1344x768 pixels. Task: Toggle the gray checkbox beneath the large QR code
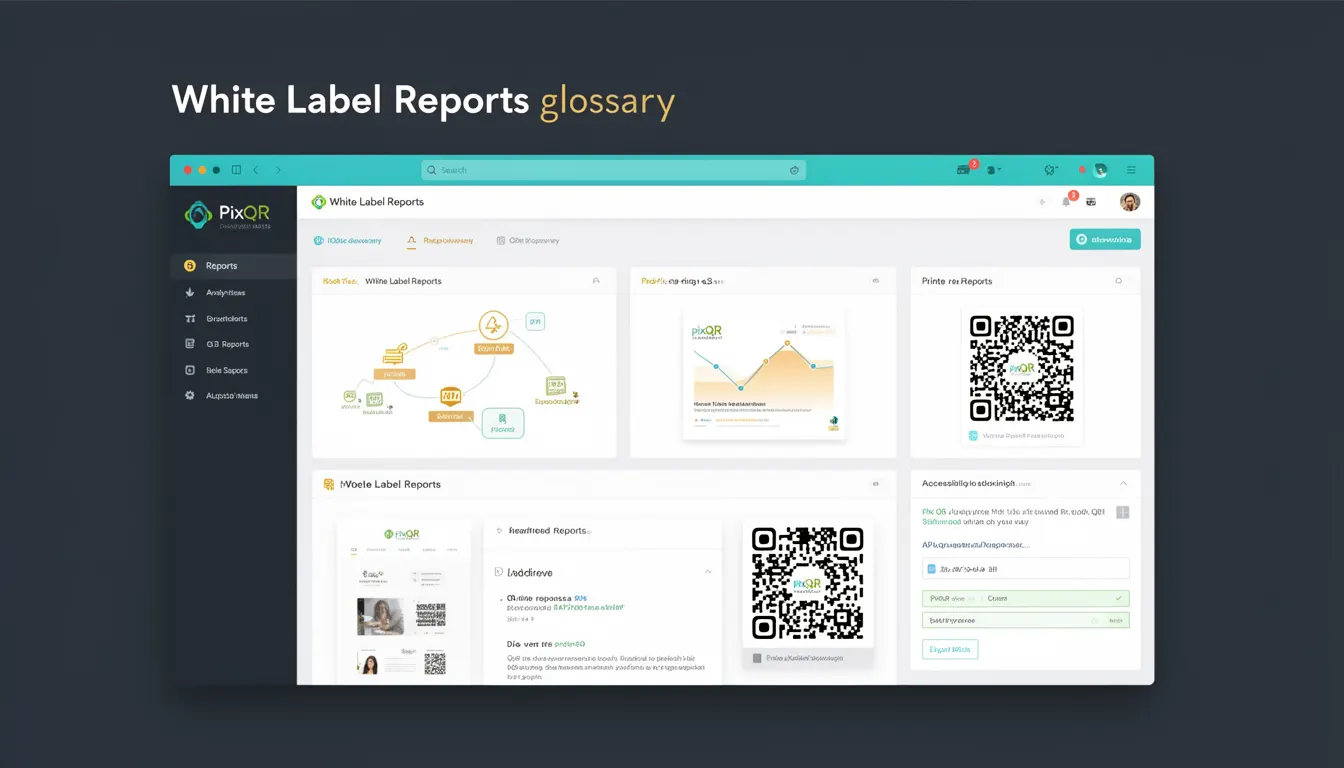(757, 658)
